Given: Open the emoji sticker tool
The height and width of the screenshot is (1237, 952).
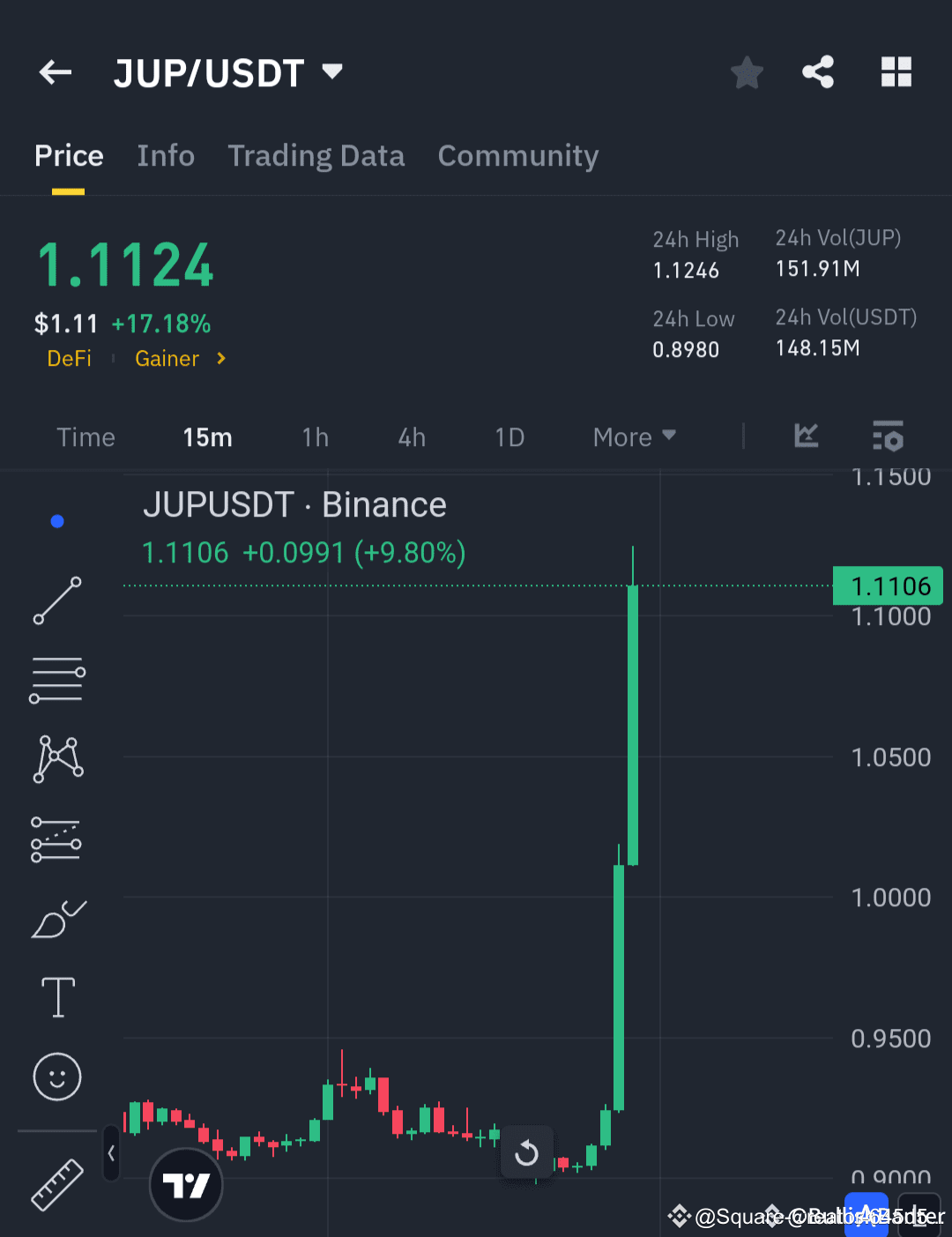Looking at the screenshot, I should point(56,1077).
